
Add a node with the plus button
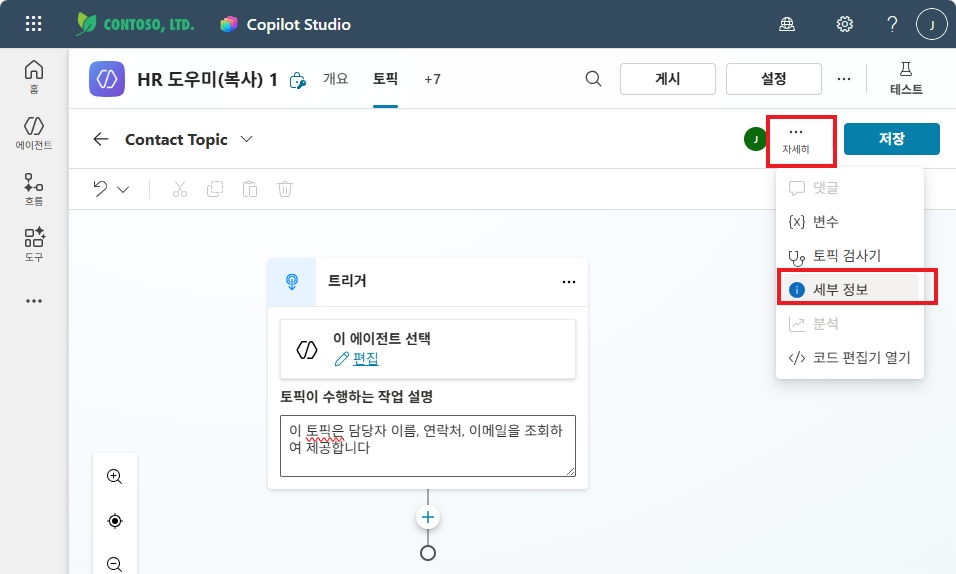pos(428,517)
